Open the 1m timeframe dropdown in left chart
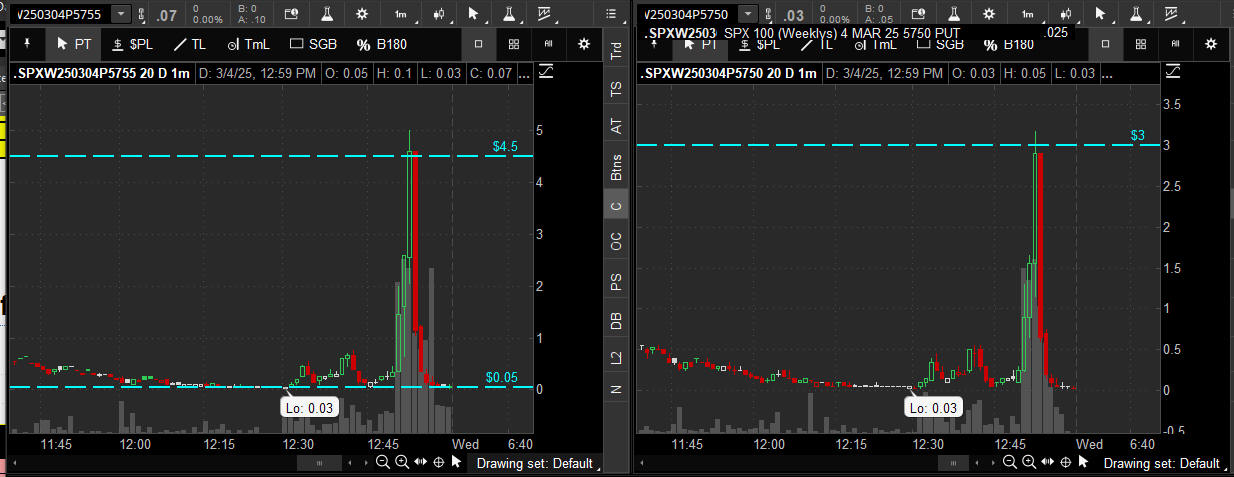 coord(400,14)
